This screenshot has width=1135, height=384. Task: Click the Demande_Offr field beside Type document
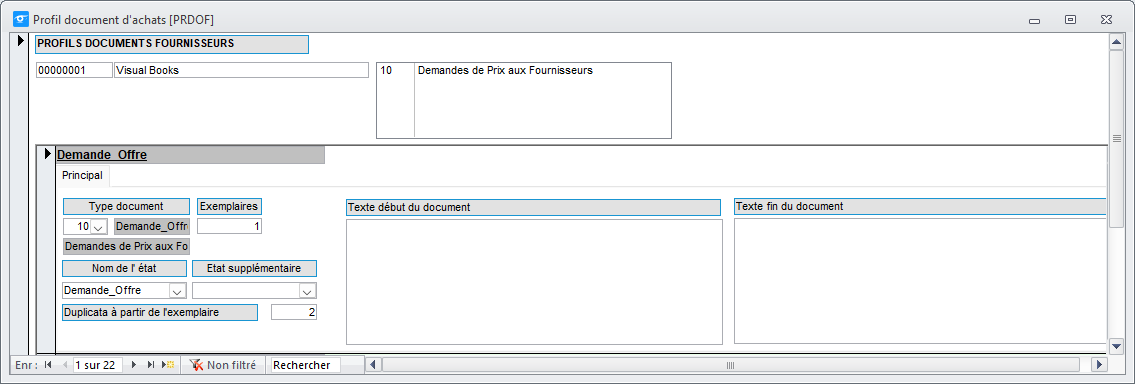point(152,227)
